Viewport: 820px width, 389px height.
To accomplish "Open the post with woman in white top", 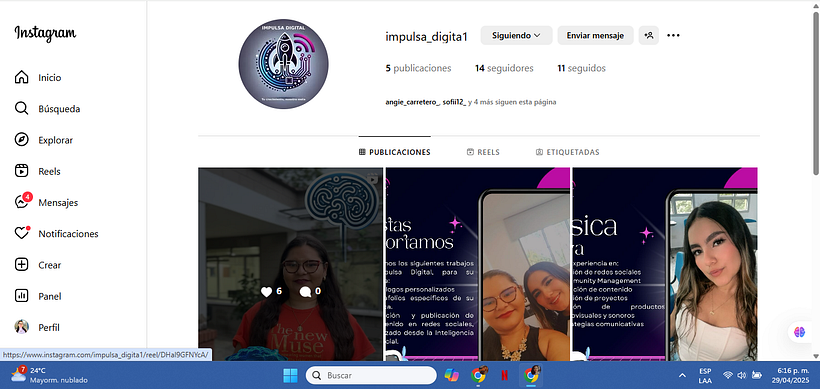I will point(665,264).
